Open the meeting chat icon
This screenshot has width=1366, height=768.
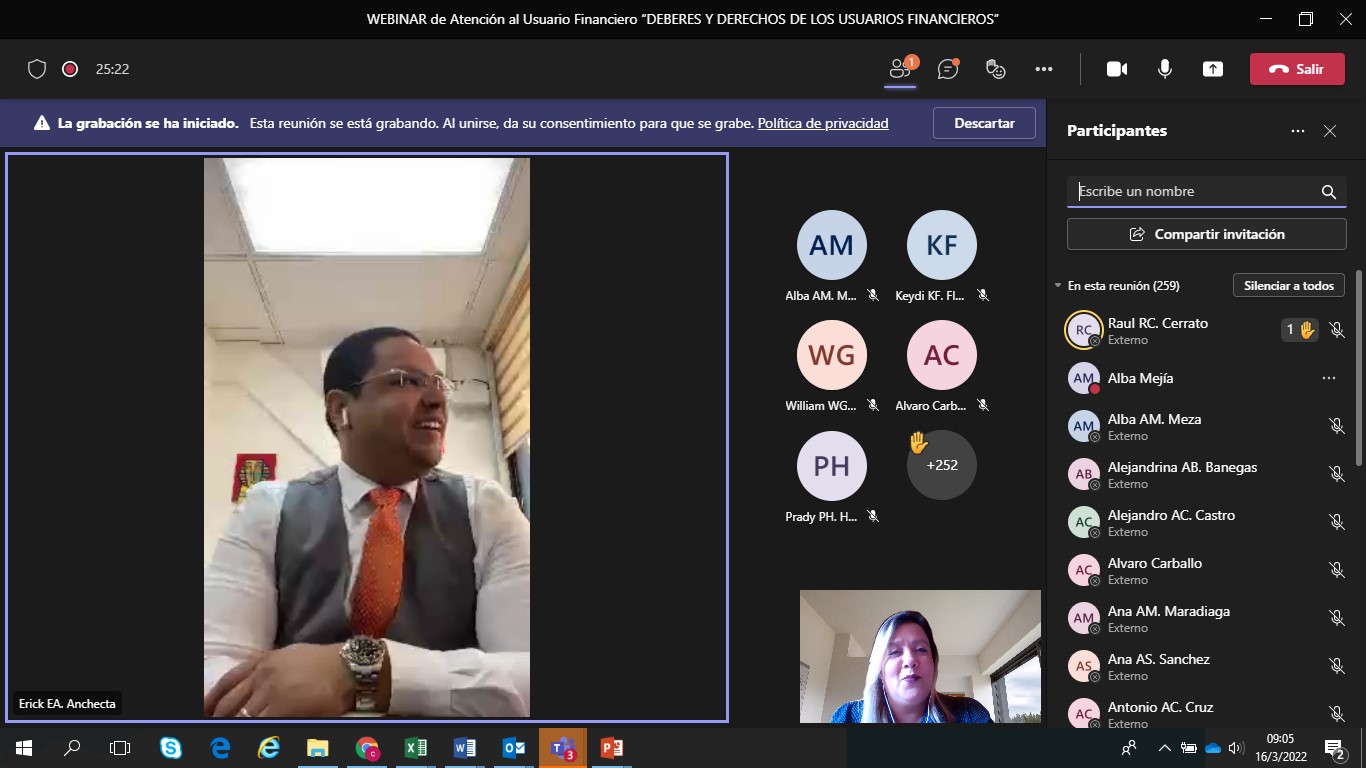click(948, 69)
